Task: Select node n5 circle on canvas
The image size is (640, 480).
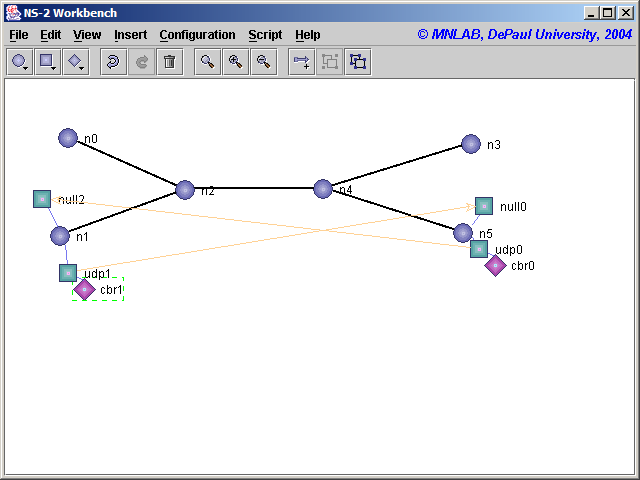Action: click(x=463, y=233)
